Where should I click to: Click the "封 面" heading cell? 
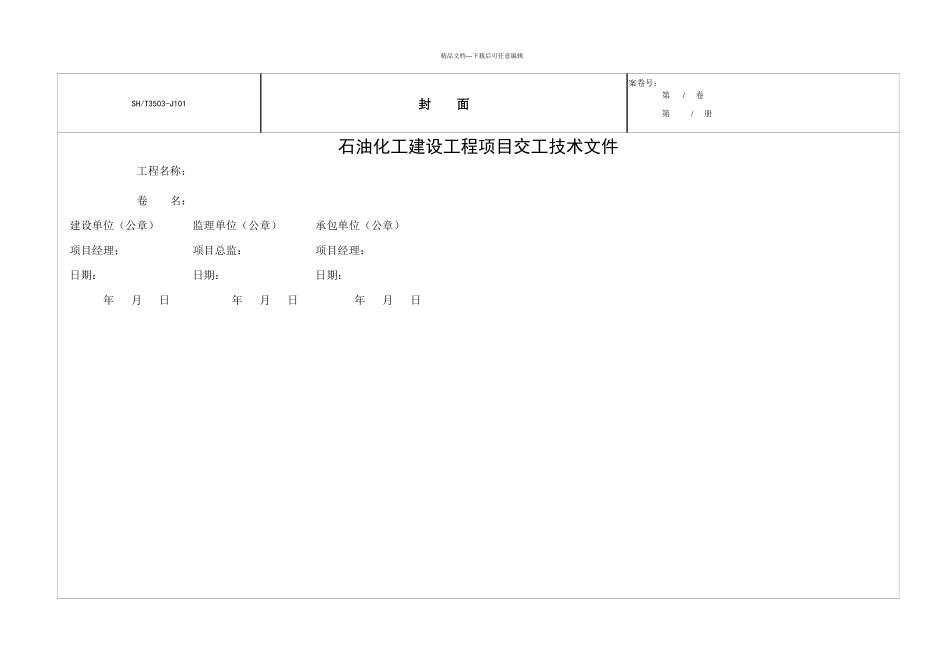coord(444,104)
